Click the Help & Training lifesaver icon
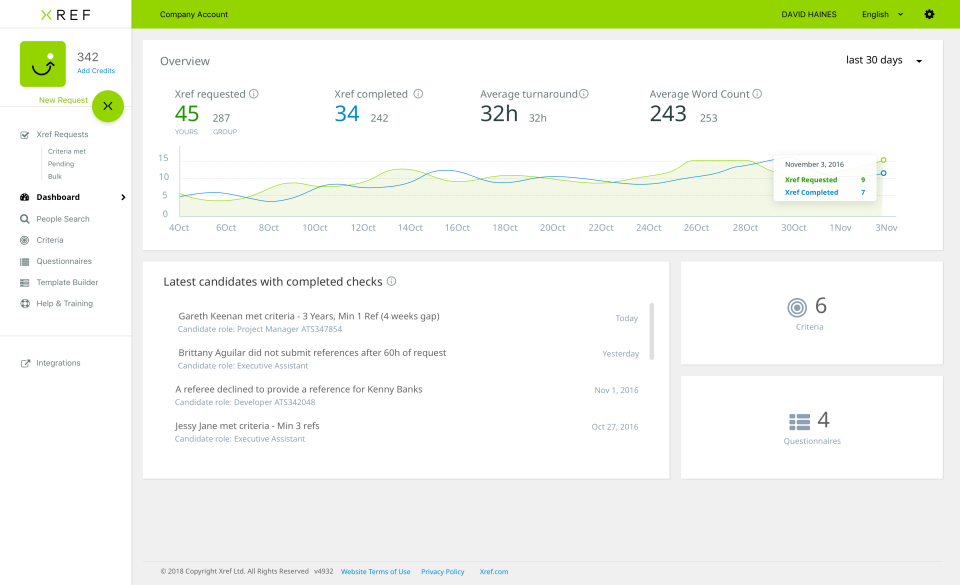This screenshot has width=960, height=585. click(24, 303)
